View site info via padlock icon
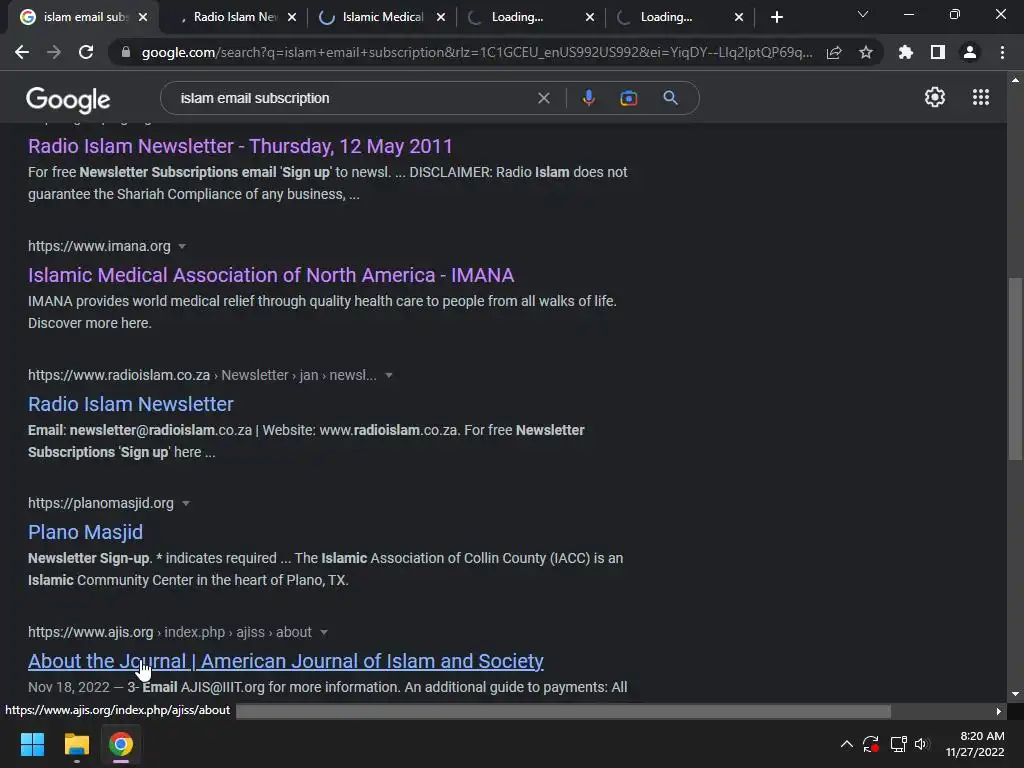The image size is (1024, 768). 125,52
